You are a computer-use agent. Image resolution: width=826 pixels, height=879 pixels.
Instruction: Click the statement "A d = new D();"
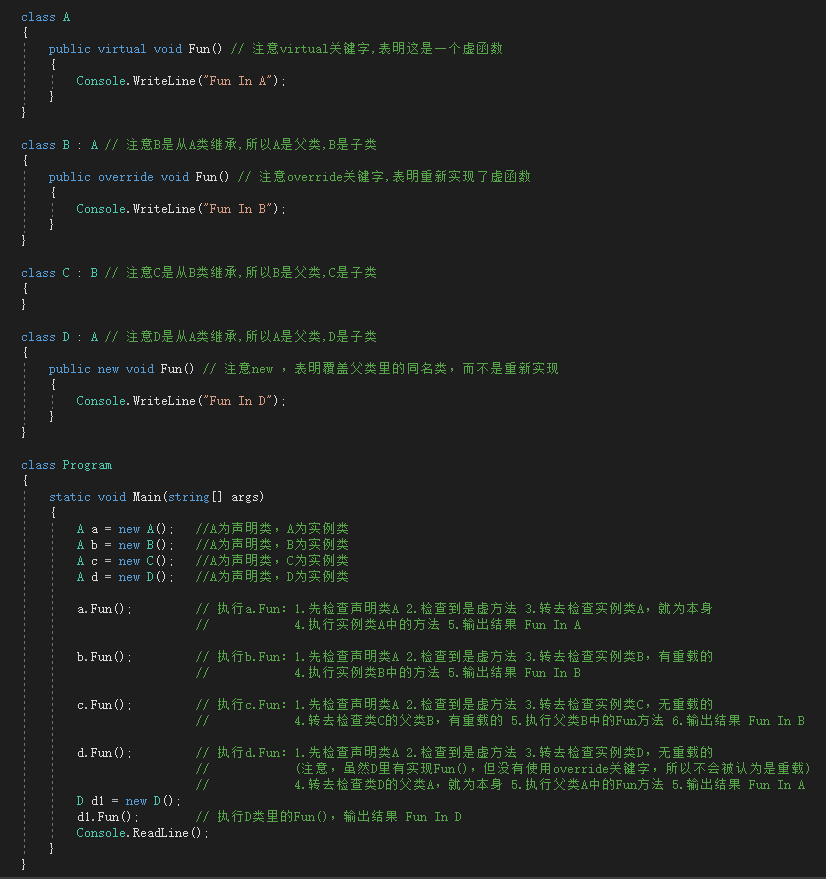pyautogui.click(x=125, y=577)
